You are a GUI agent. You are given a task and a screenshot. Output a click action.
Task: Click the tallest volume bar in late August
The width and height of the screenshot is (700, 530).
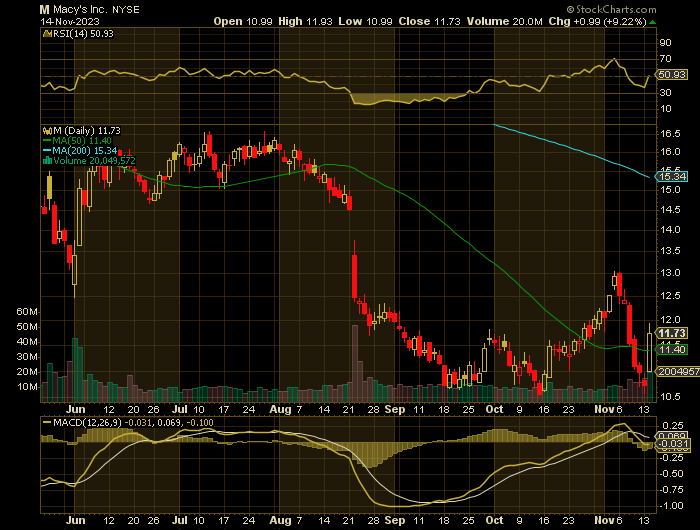pos(355,363)
